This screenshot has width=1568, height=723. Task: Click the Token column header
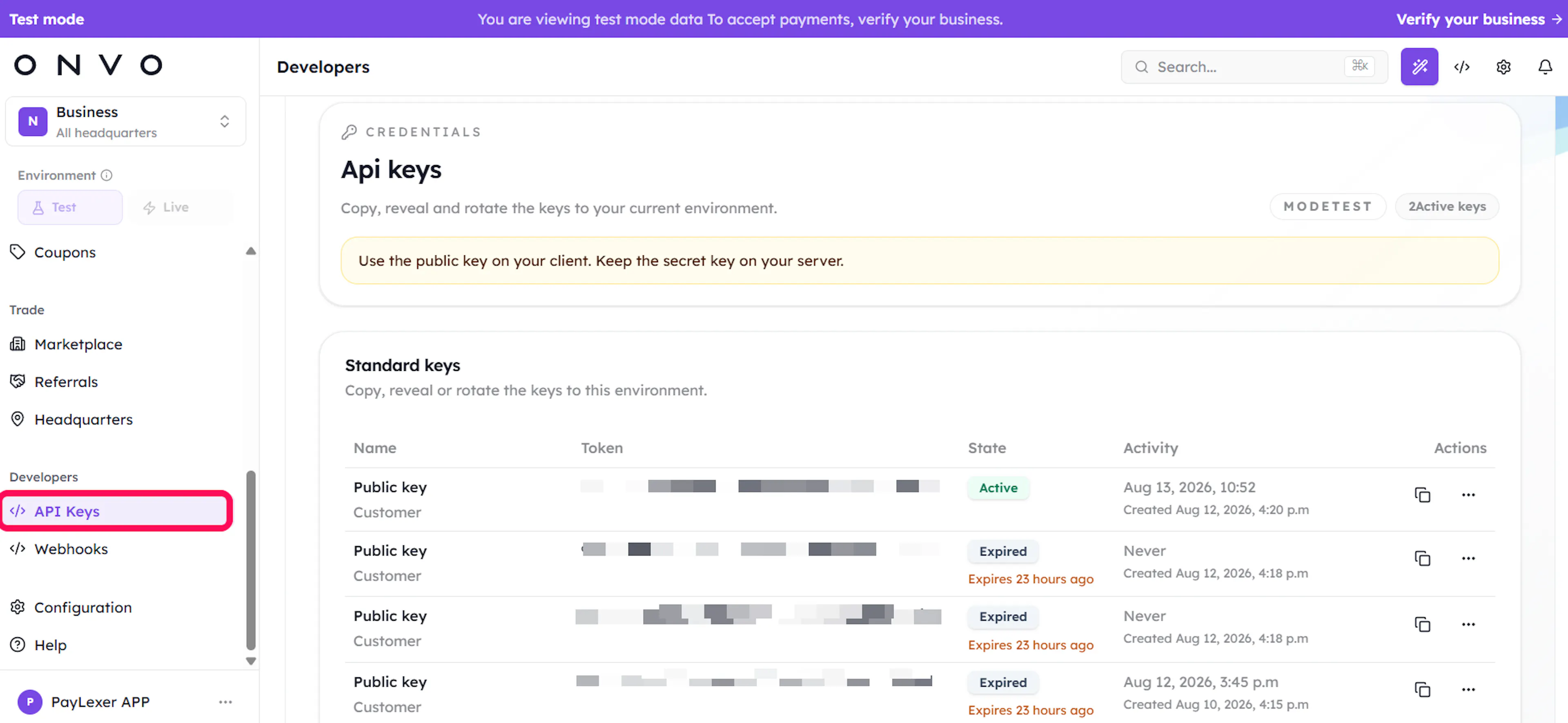coord(602,448)
